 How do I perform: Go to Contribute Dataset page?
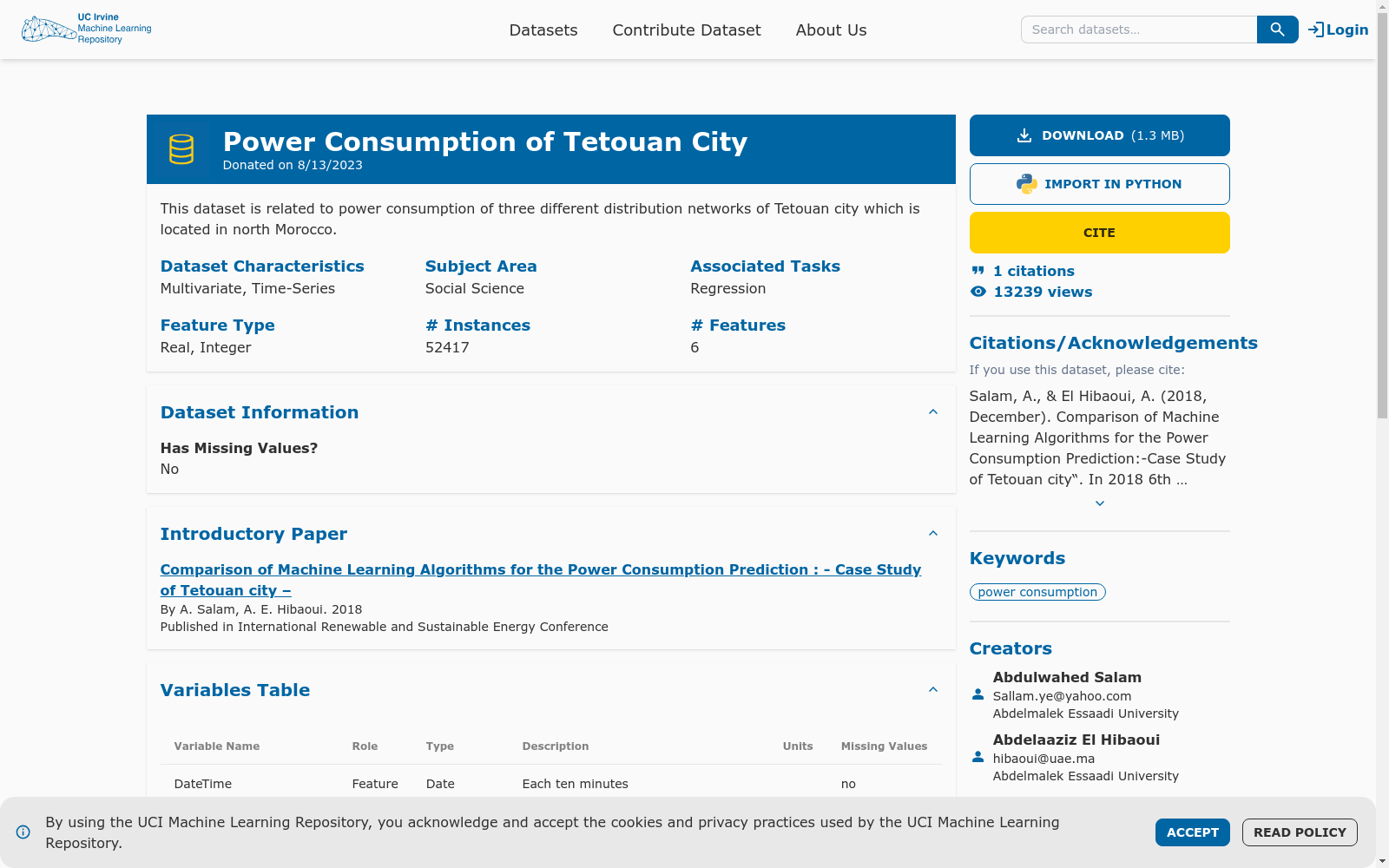tap(687, 30)
